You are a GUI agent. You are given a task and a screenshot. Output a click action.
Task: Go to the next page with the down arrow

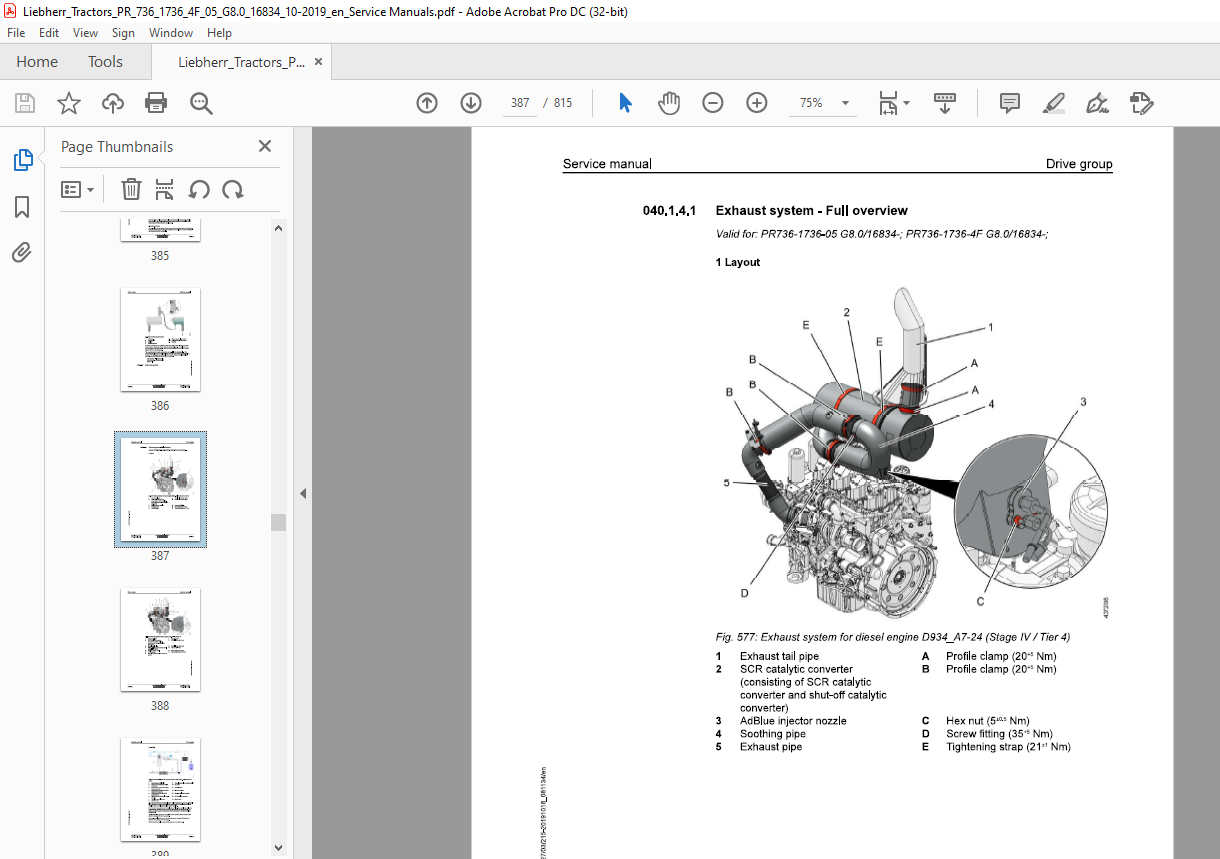(471, 103)
